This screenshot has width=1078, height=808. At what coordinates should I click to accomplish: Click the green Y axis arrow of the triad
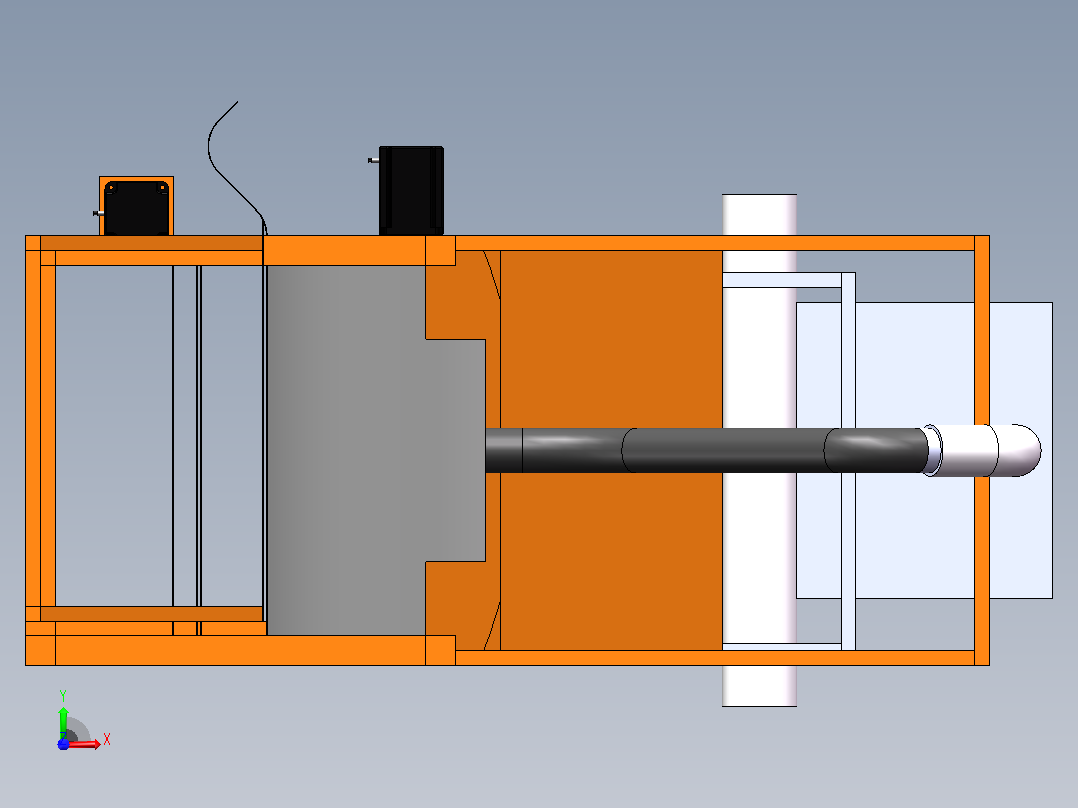[63, 720]
